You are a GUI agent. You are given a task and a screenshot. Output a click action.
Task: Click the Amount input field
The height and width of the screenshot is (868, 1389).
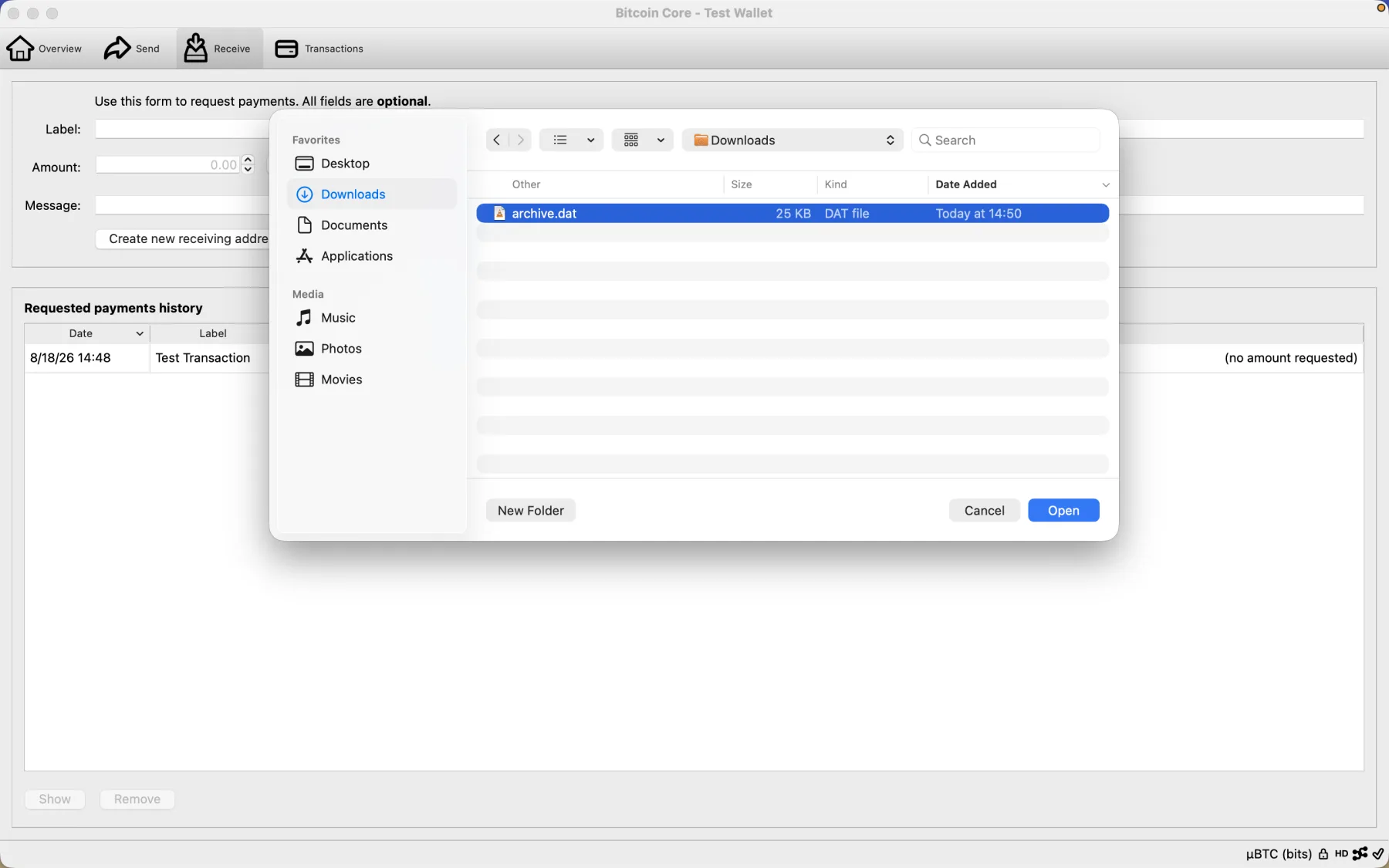click(x=167, y=165)
